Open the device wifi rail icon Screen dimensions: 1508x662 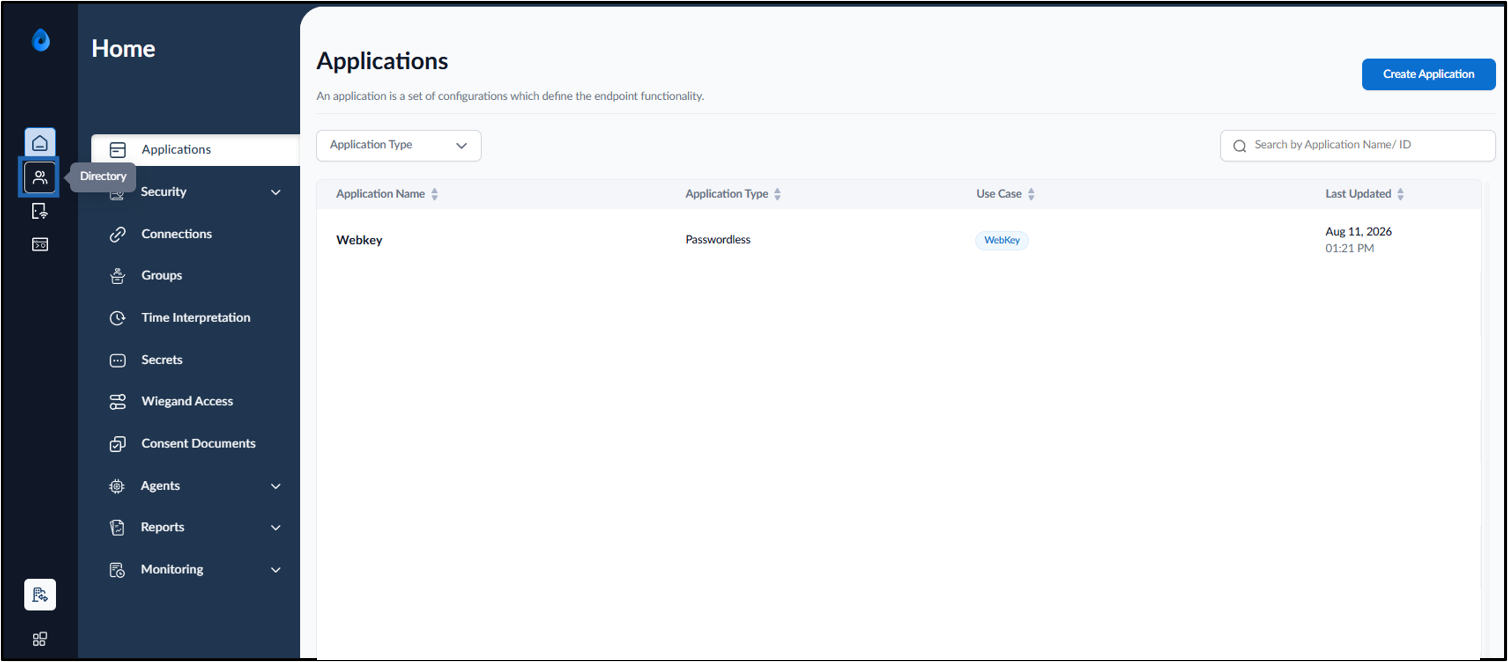pyautogui.click(x=40, y=211)
